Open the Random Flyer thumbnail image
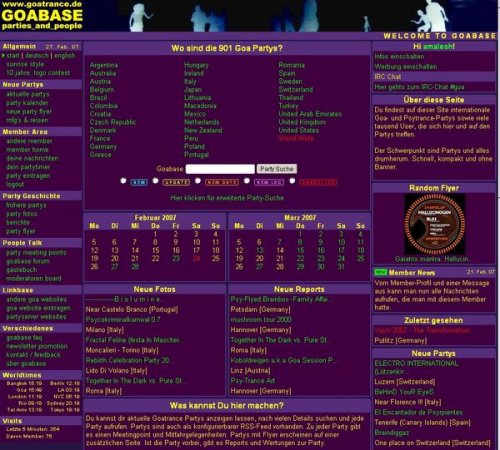 coord(434,224)
